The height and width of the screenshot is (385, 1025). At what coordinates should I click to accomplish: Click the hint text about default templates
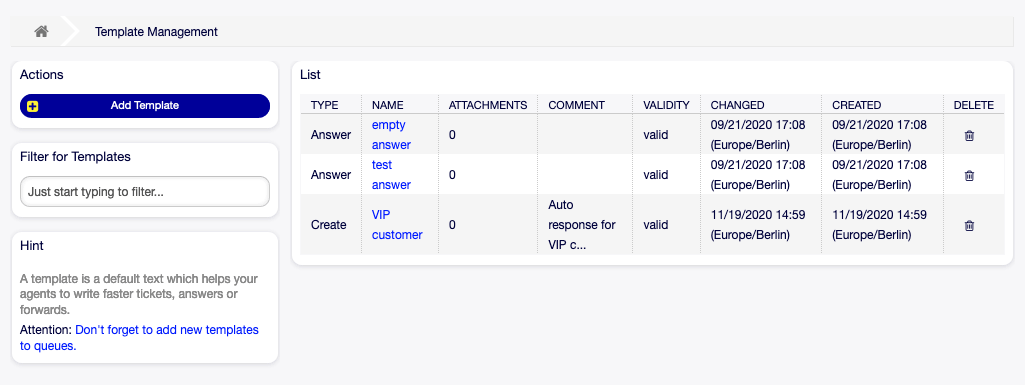(x=139, y=294)
